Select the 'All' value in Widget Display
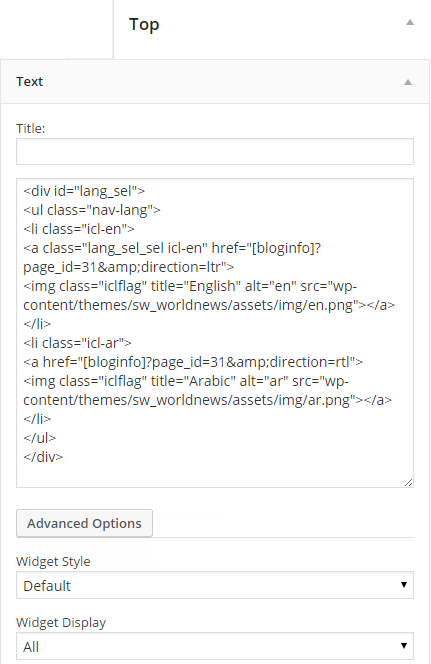This screenshot has height=664, width=431. (x=31, y=647)
